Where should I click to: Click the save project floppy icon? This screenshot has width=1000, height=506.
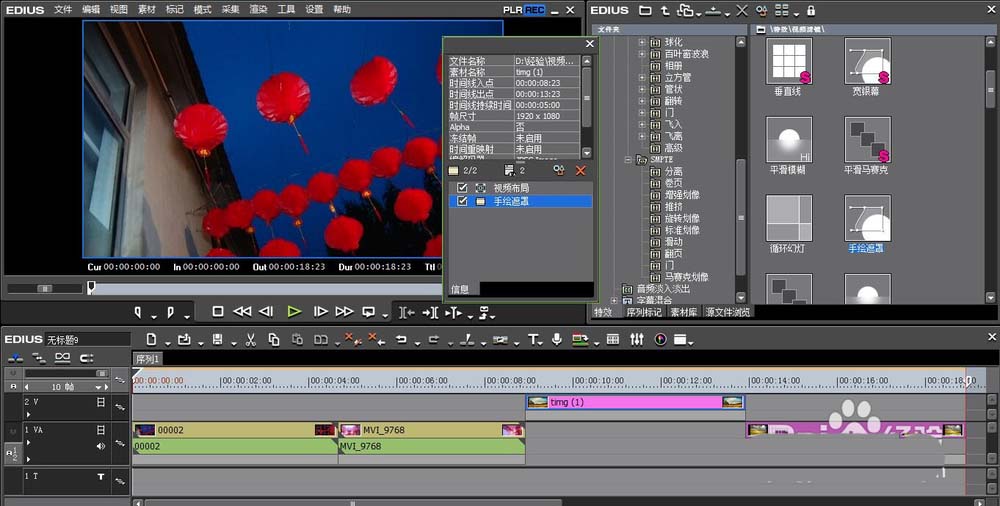coord(217,339)
